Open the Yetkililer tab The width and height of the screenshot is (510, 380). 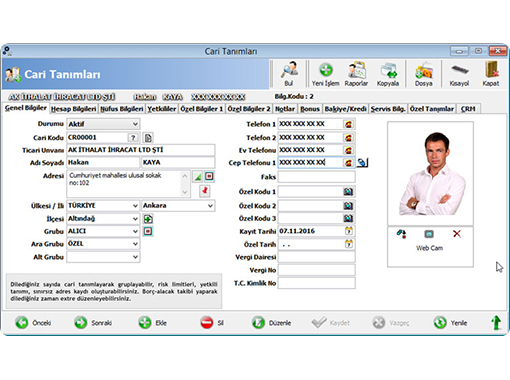[162, 109]
